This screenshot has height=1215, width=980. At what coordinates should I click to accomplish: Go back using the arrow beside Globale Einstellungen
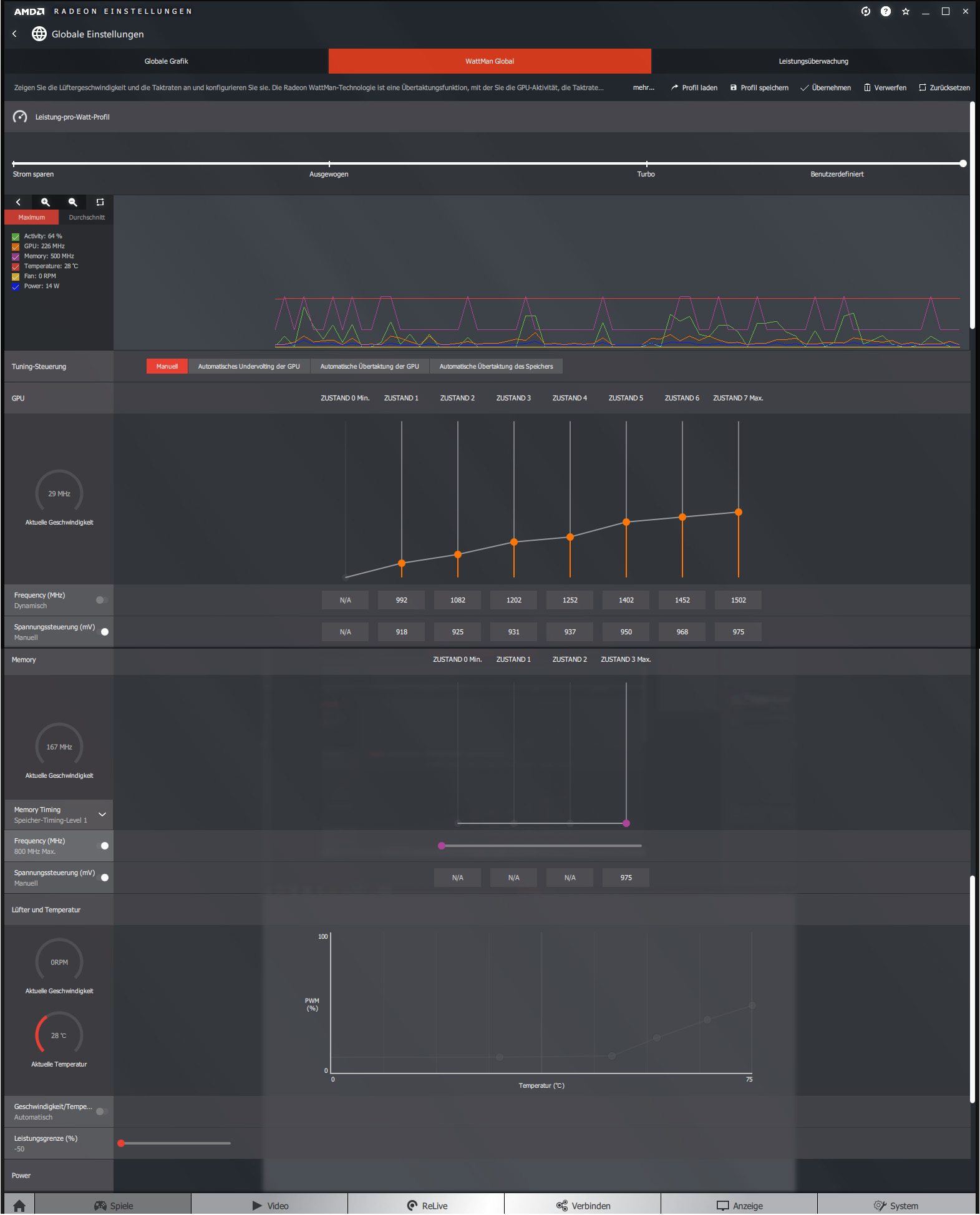pos(15,34)
